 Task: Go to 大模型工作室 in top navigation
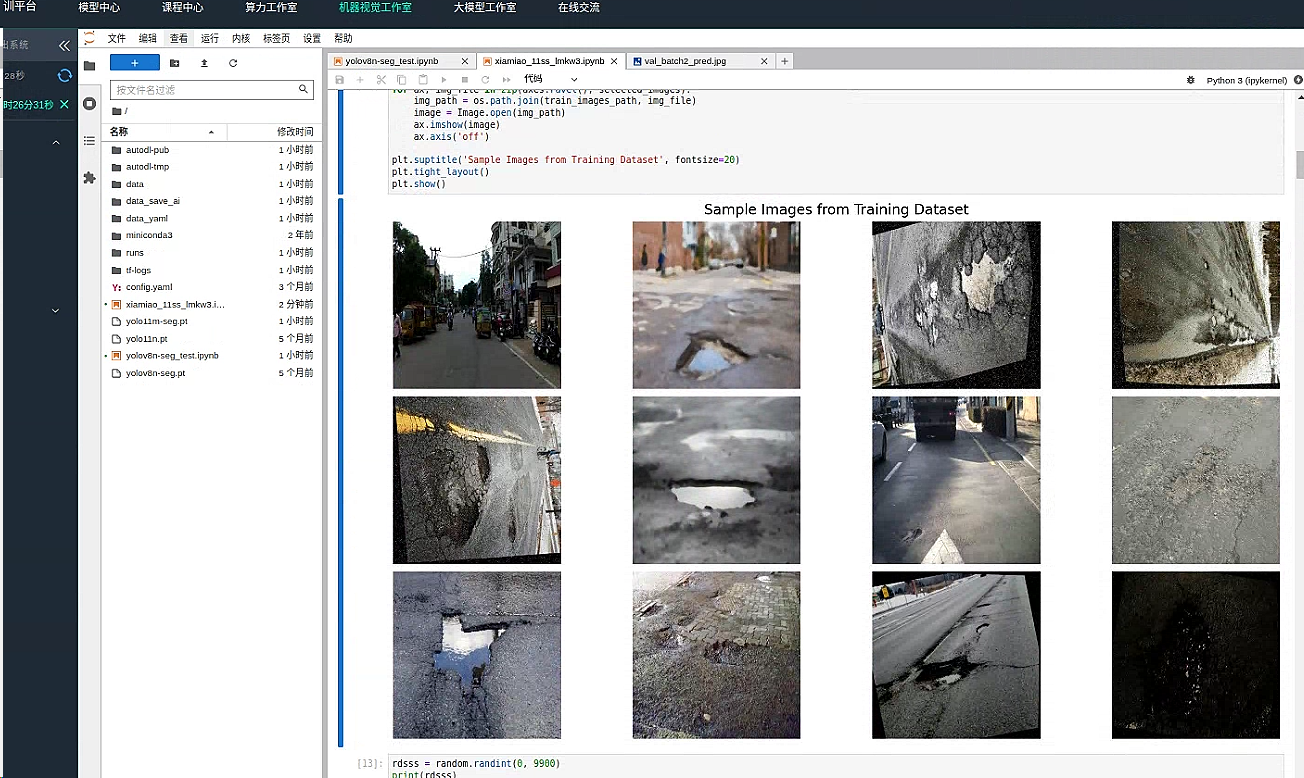(x=485, y=7)
